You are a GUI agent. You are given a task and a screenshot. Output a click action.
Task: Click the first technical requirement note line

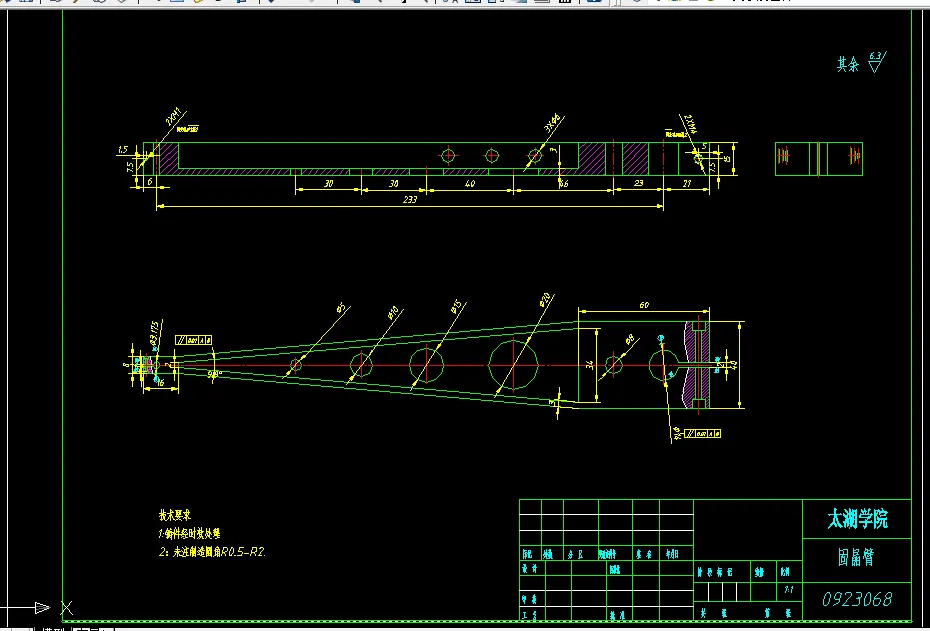(x=190, y=534)
